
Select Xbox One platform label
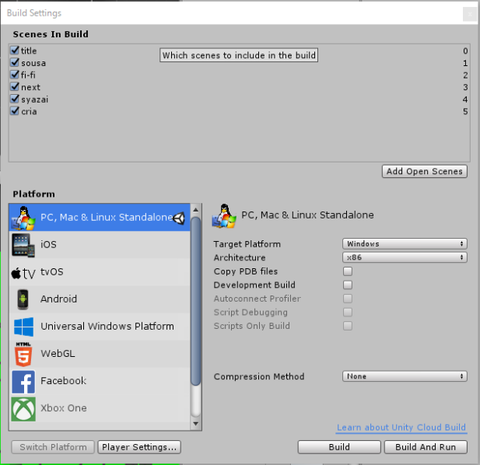63,408
